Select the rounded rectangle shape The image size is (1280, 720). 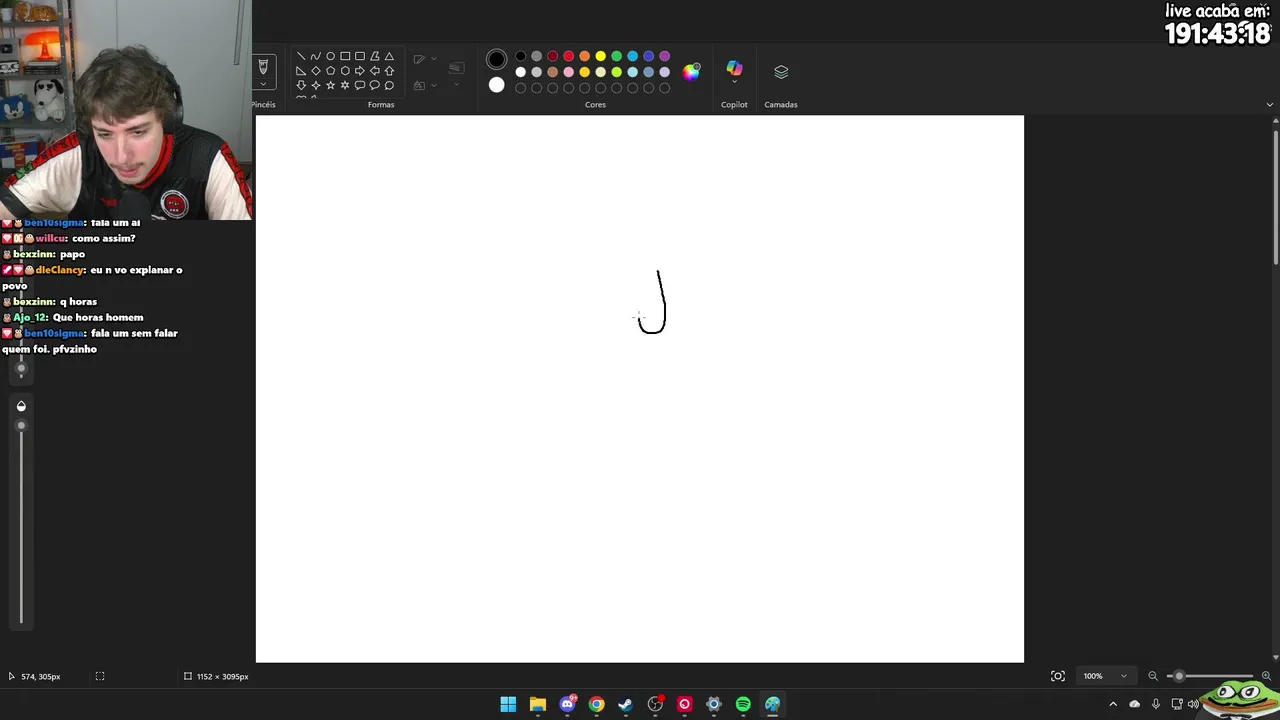coord(360,56)
